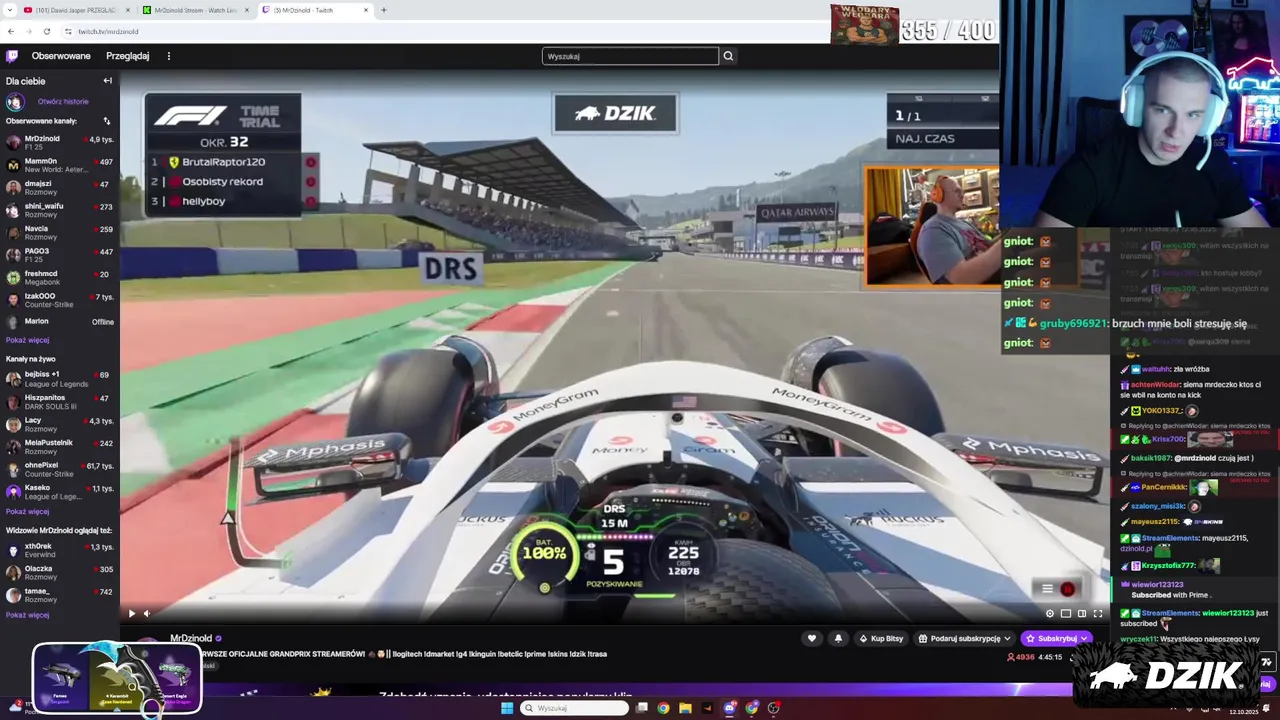This screenshot has width=1280, height=720.
Task: Go forward in browser history
Action: point(29,31)
